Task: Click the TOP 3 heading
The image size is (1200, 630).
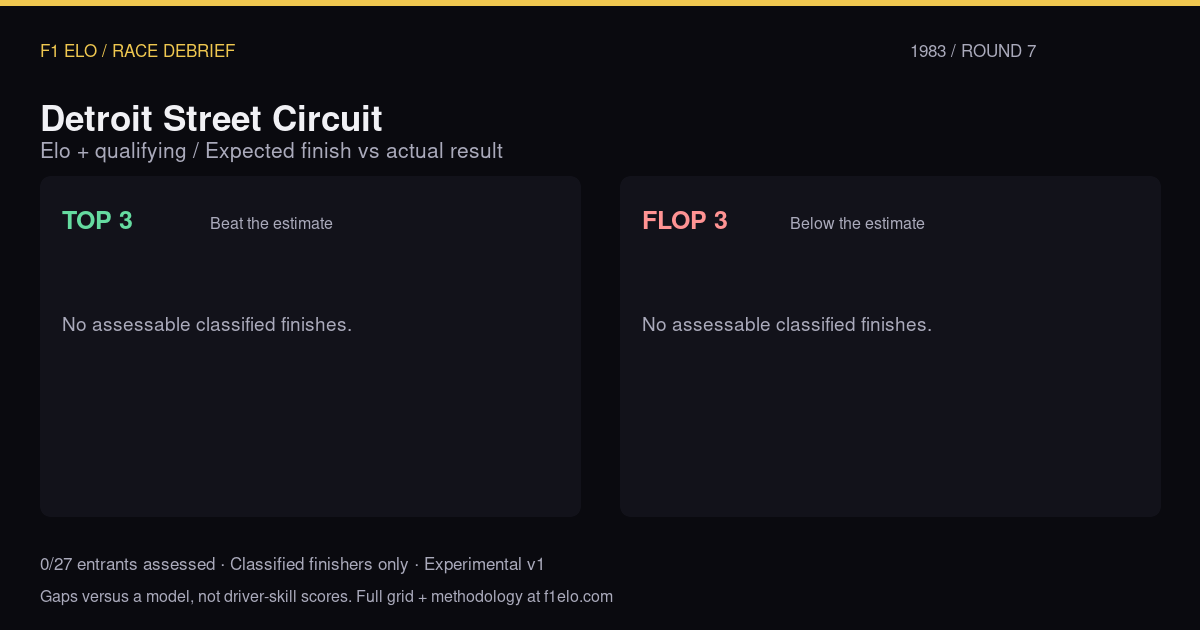Action: point(97,221)
